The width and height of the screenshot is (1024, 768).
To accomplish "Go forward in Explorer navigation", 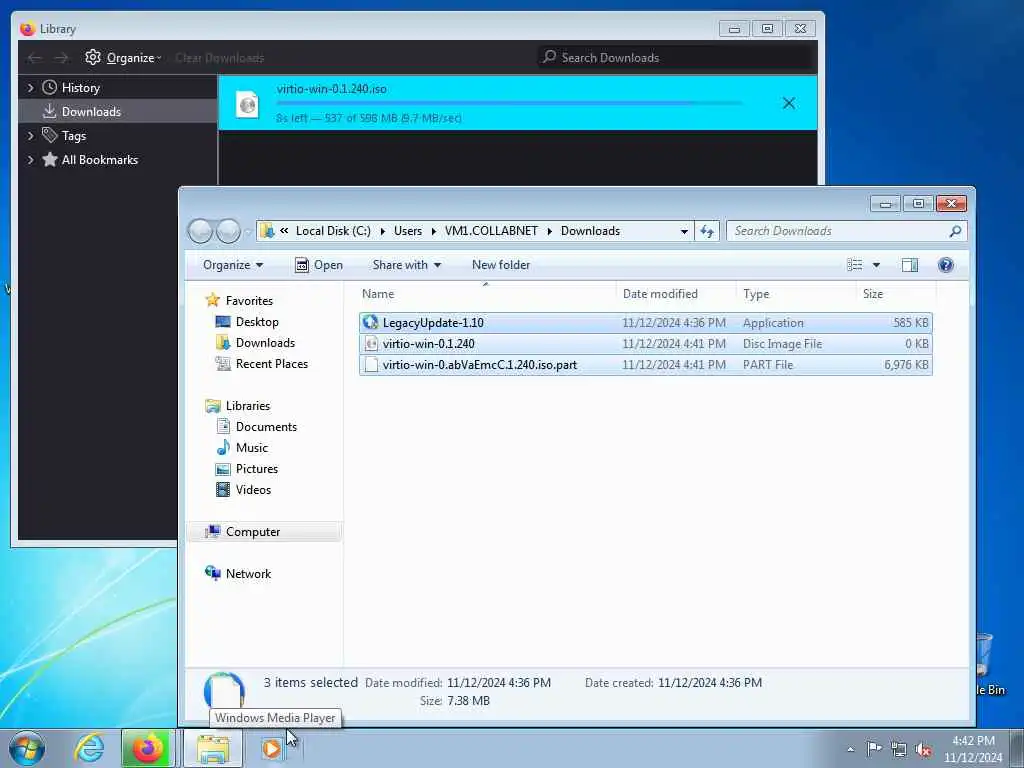I will [x=228, y=231].
